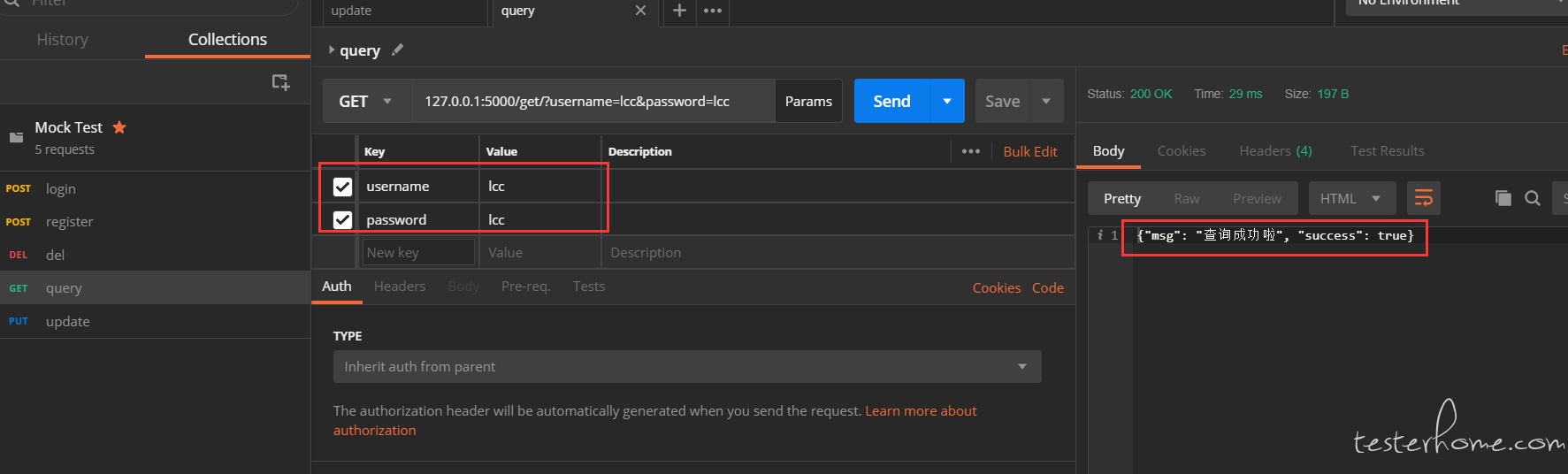The image size is (1568, 474).
Task: Open the Save options dropdown arrow
Action: click(1046, 101)
